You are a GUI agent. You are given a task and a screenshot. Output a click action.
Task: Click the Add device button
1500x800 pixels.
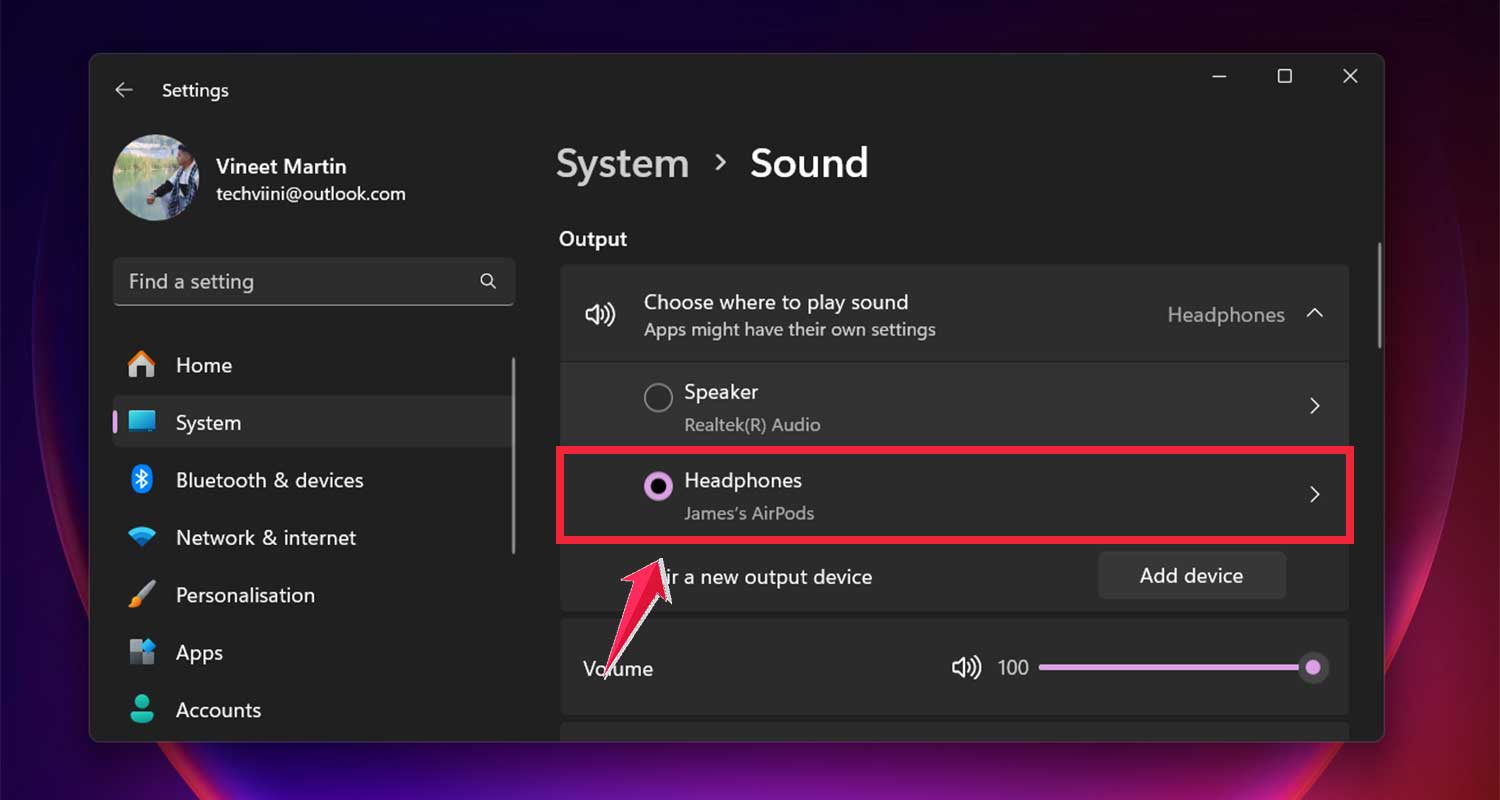[1191, 575]
